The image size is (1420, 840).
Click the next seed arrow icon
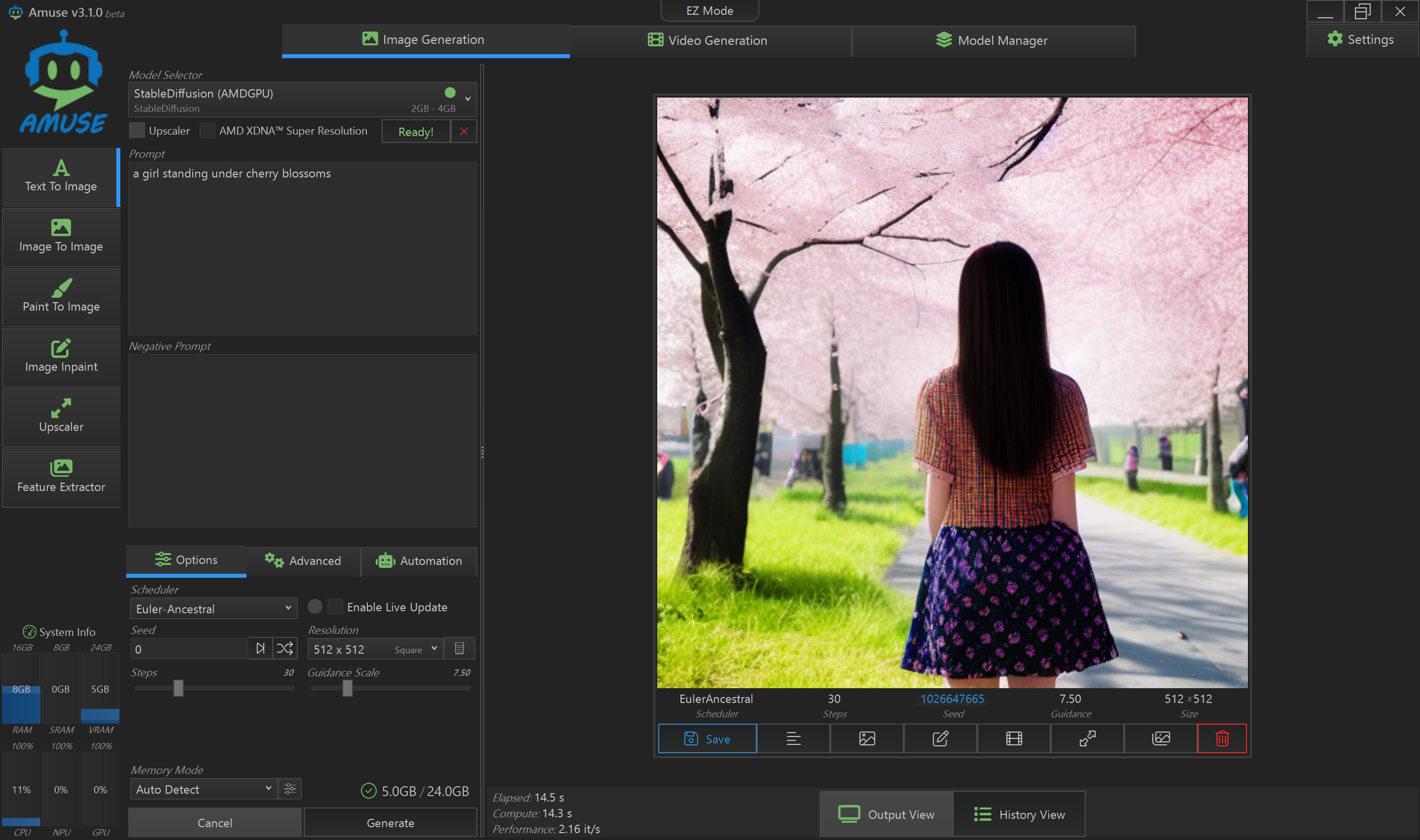tap(260, 649)
